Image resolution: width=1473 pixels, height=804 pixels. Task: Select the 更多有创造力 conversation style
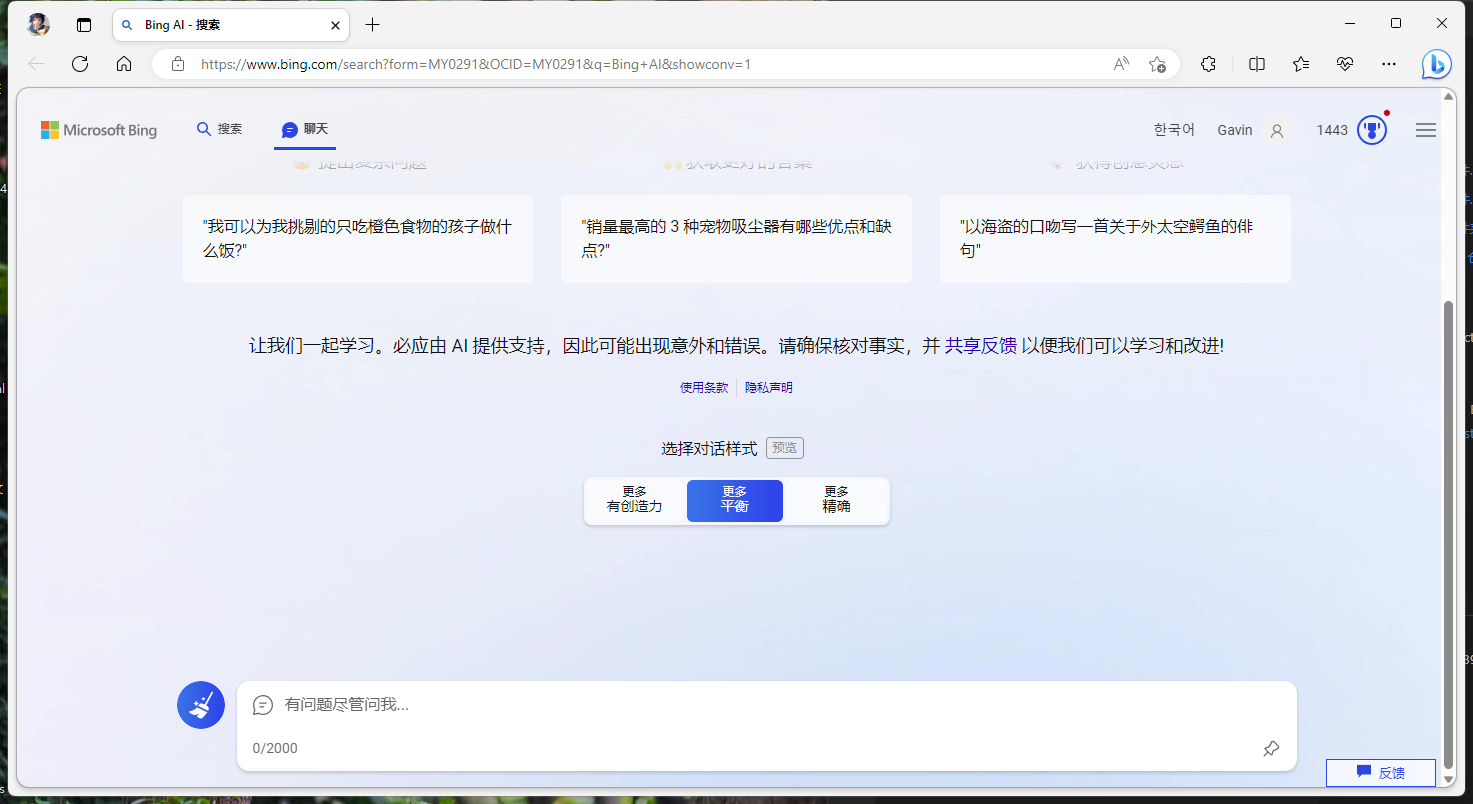tap(636, 500)
